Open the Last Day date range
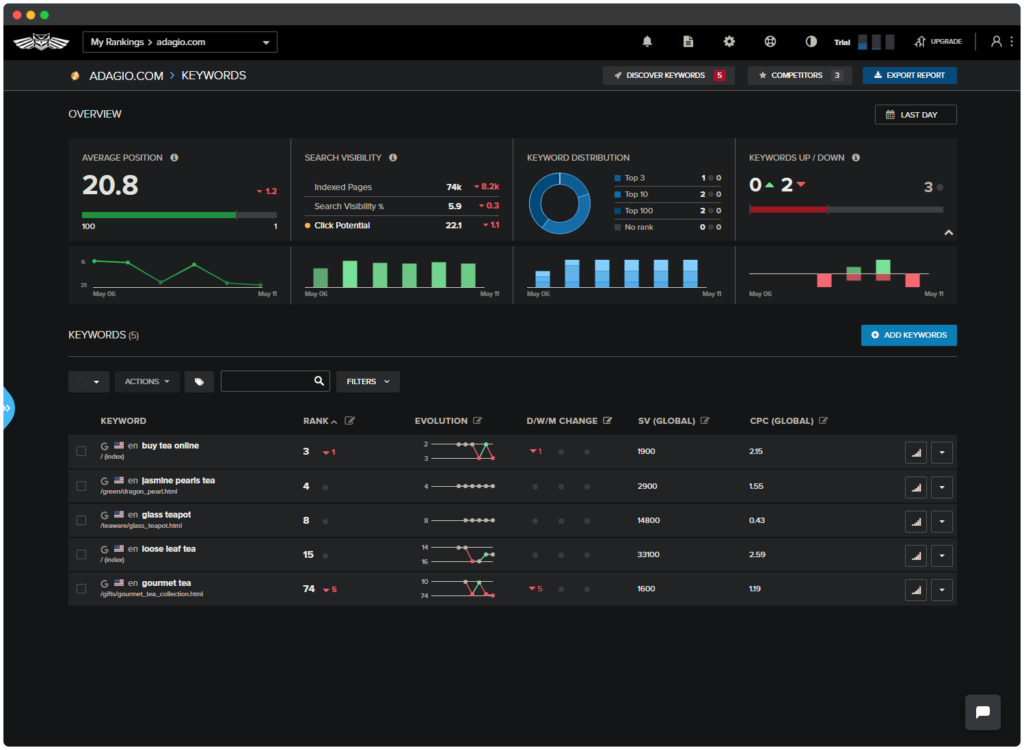Screen dimensions: 1024x750 [x=916, y=115]
